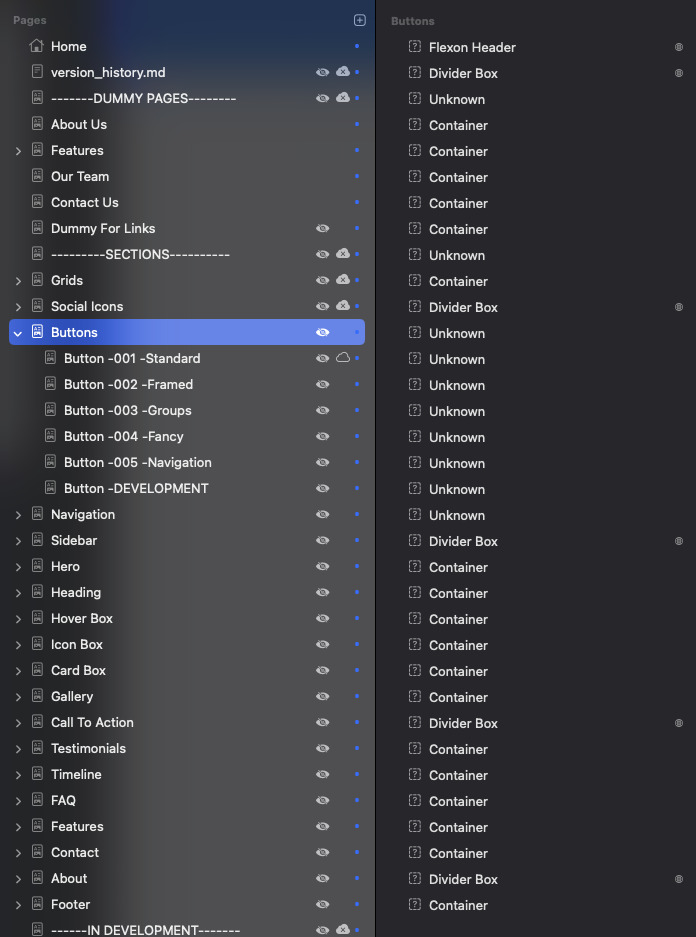Expand the Testimonials page group
This screenshot has width=696, height=937.
tap(18, 749)
